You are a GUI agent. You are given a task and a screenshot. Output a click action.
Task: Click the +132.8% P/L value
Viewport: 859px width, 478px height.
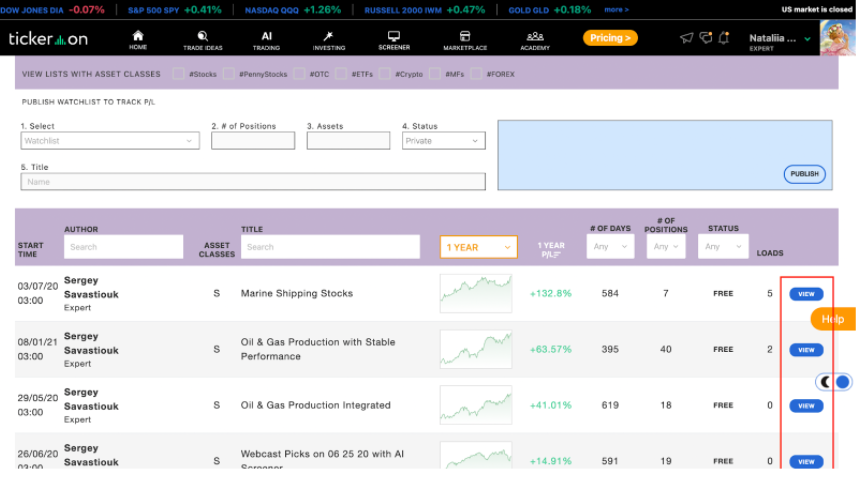[551, 293]
